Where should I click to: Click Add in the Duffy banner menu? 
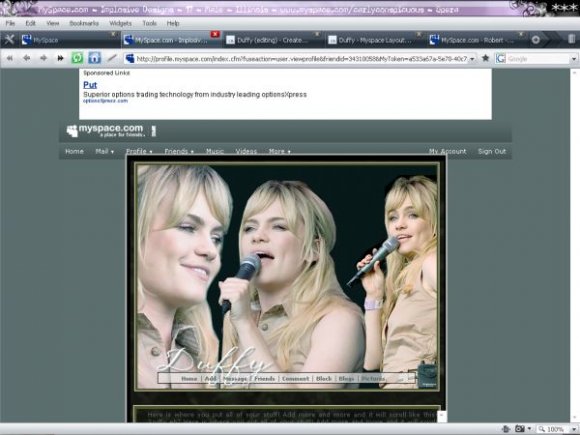click(210, 378)
